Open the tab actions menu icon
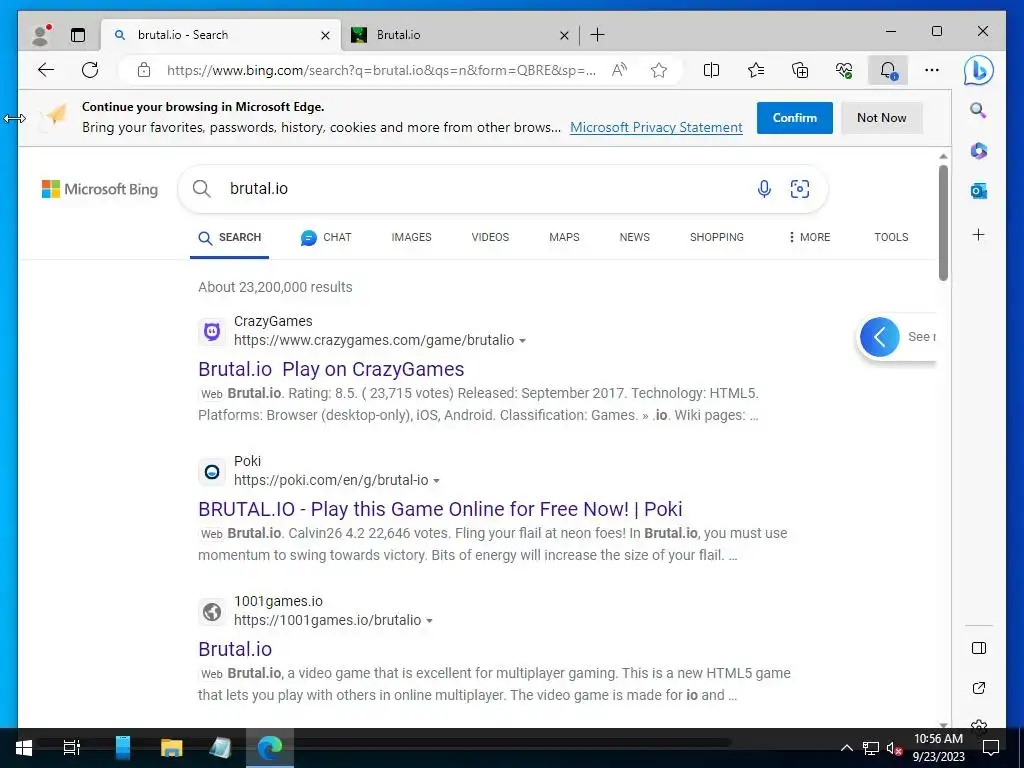The image size is (1024, 768). (78, 35)
